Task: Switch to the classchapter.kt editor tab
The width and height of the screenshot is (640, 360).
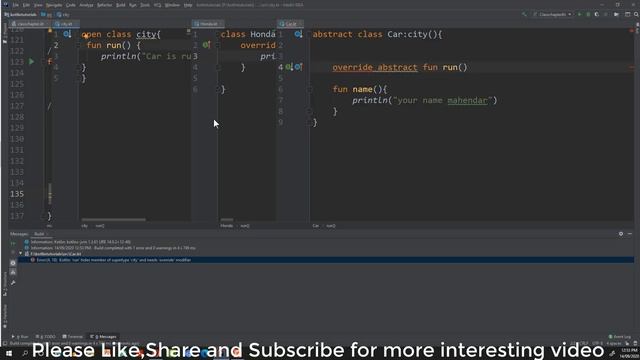Action: 29,24
